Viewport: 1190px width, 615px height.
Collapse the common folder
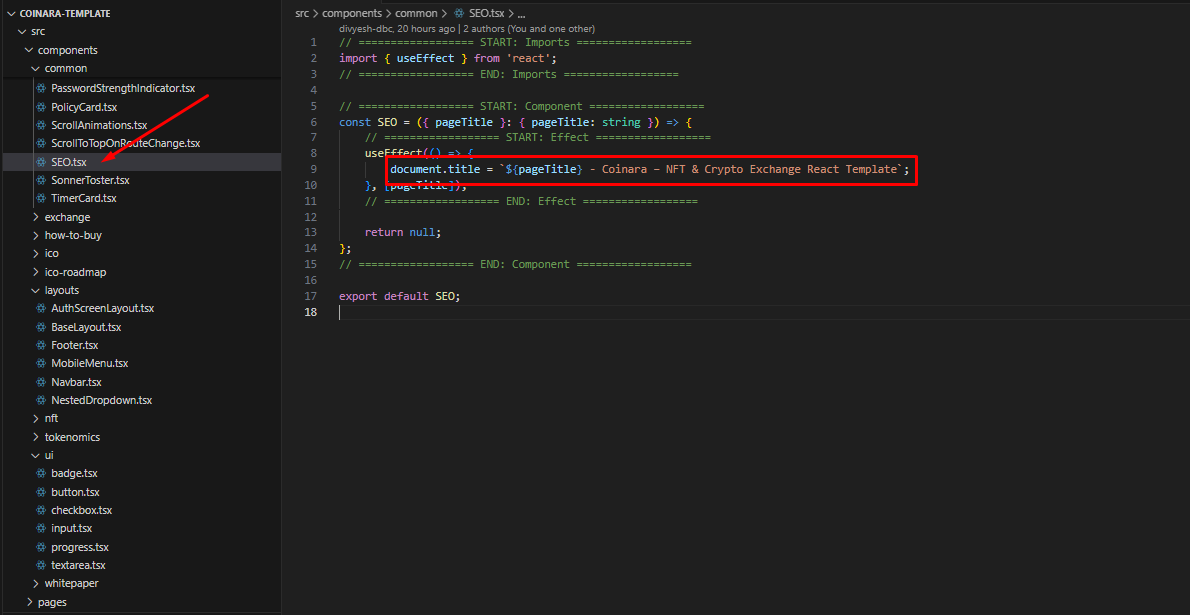pos(36,68)
